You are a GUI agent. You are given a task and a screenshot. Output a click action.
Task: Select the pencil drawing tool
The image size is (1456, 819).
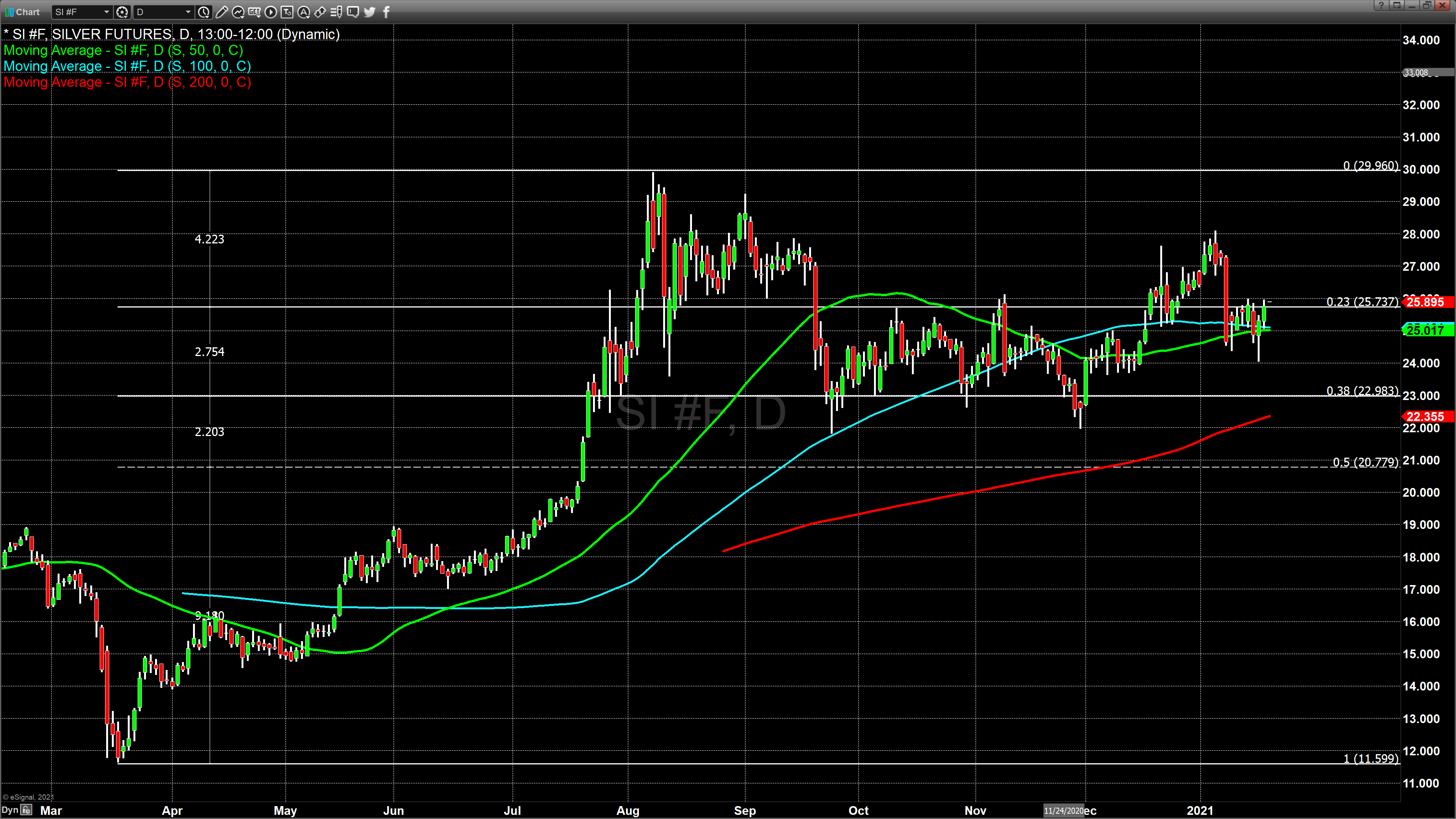(221, 12)
